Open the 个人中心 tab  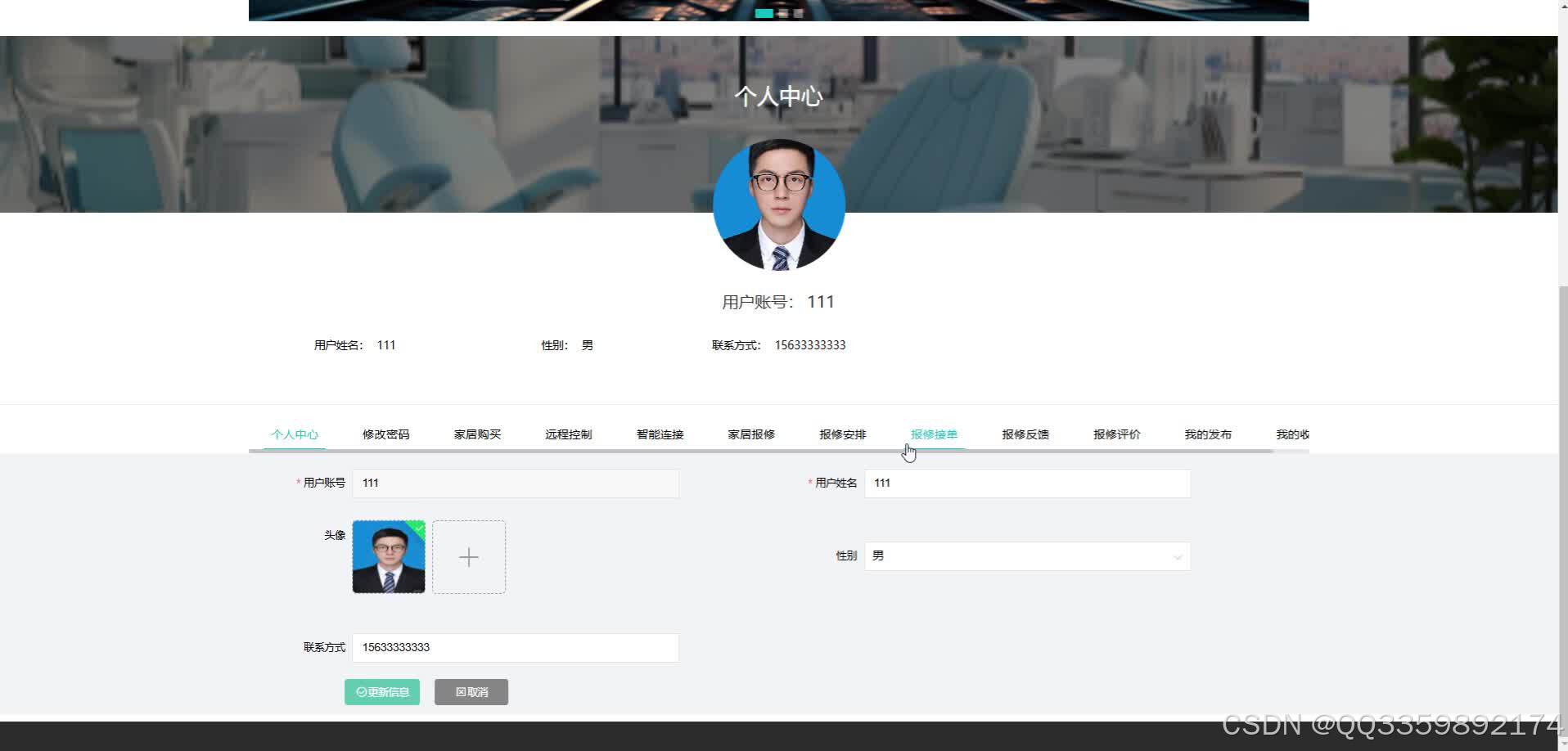click(295, 434)
